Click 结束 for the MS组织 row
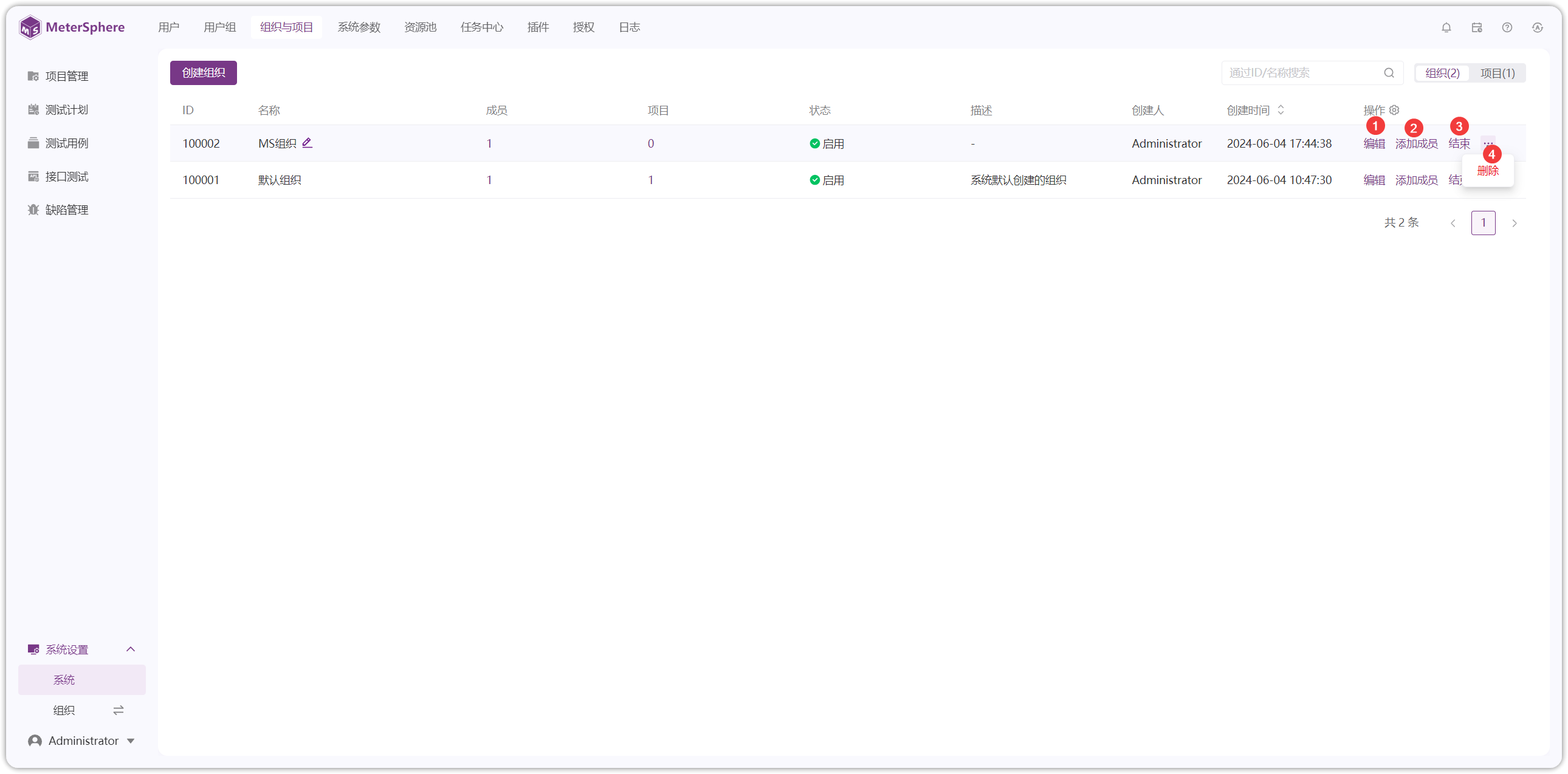Image resolution: width=1568 pixels, height=774 pixels. click(x=1459, y=143)
